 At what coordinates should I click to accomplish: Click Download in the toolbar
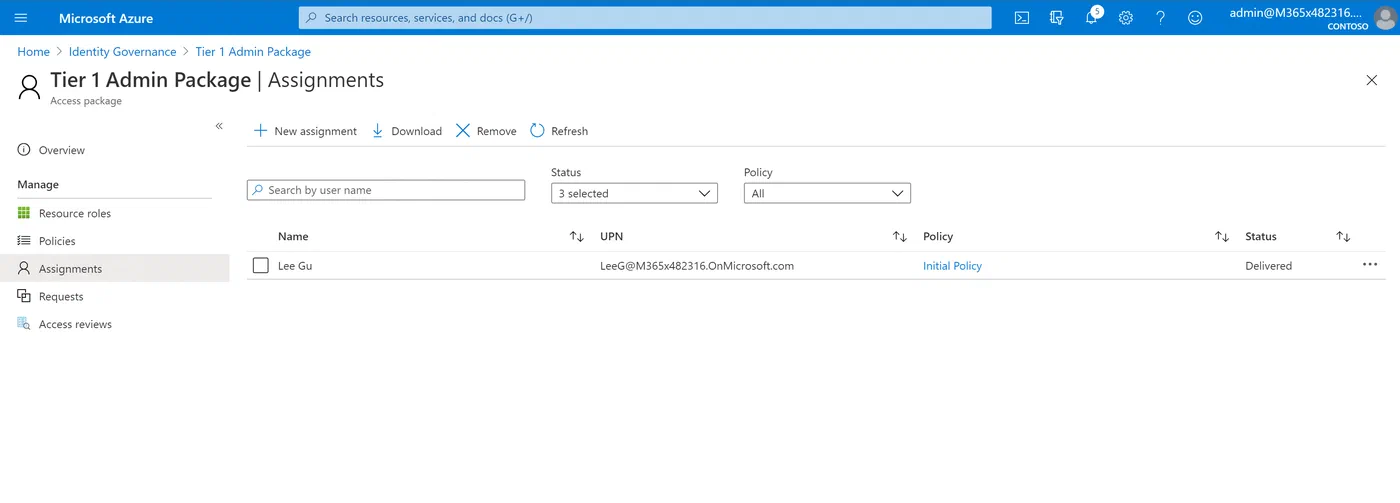pyautogui.click(x=407, y=131)
